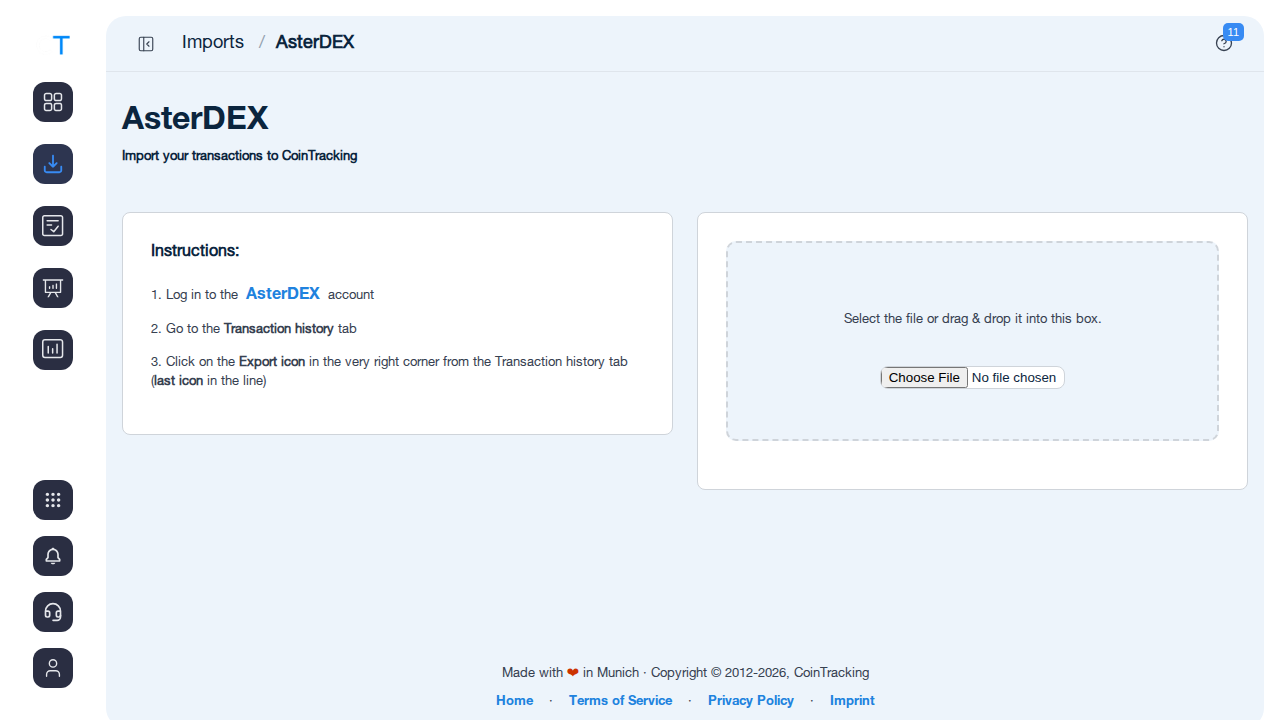The height and width of the screenshot is (720, 1280).
Task: Open the AsterDEX link in instructions
Action: click(x=283, y=293)
